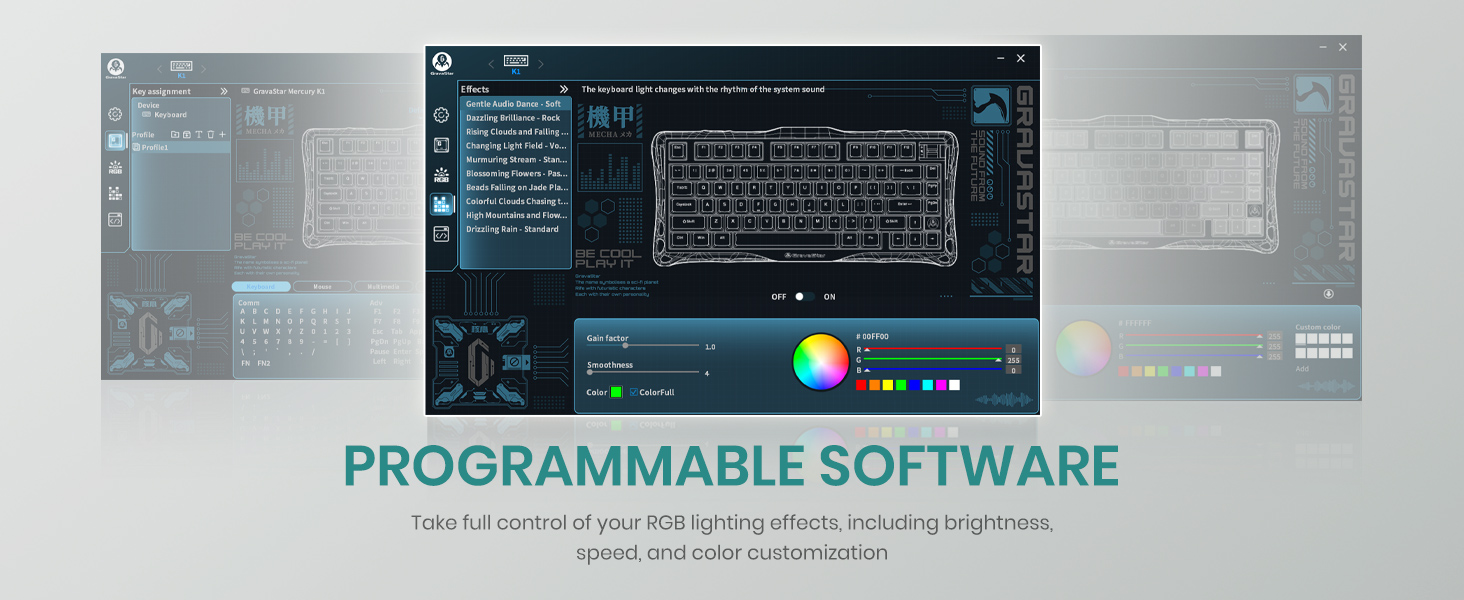Select Changing Light Field effect
Image resolution: width=1464 pixels, height=600 pixels.
click(x=516, y=146)
